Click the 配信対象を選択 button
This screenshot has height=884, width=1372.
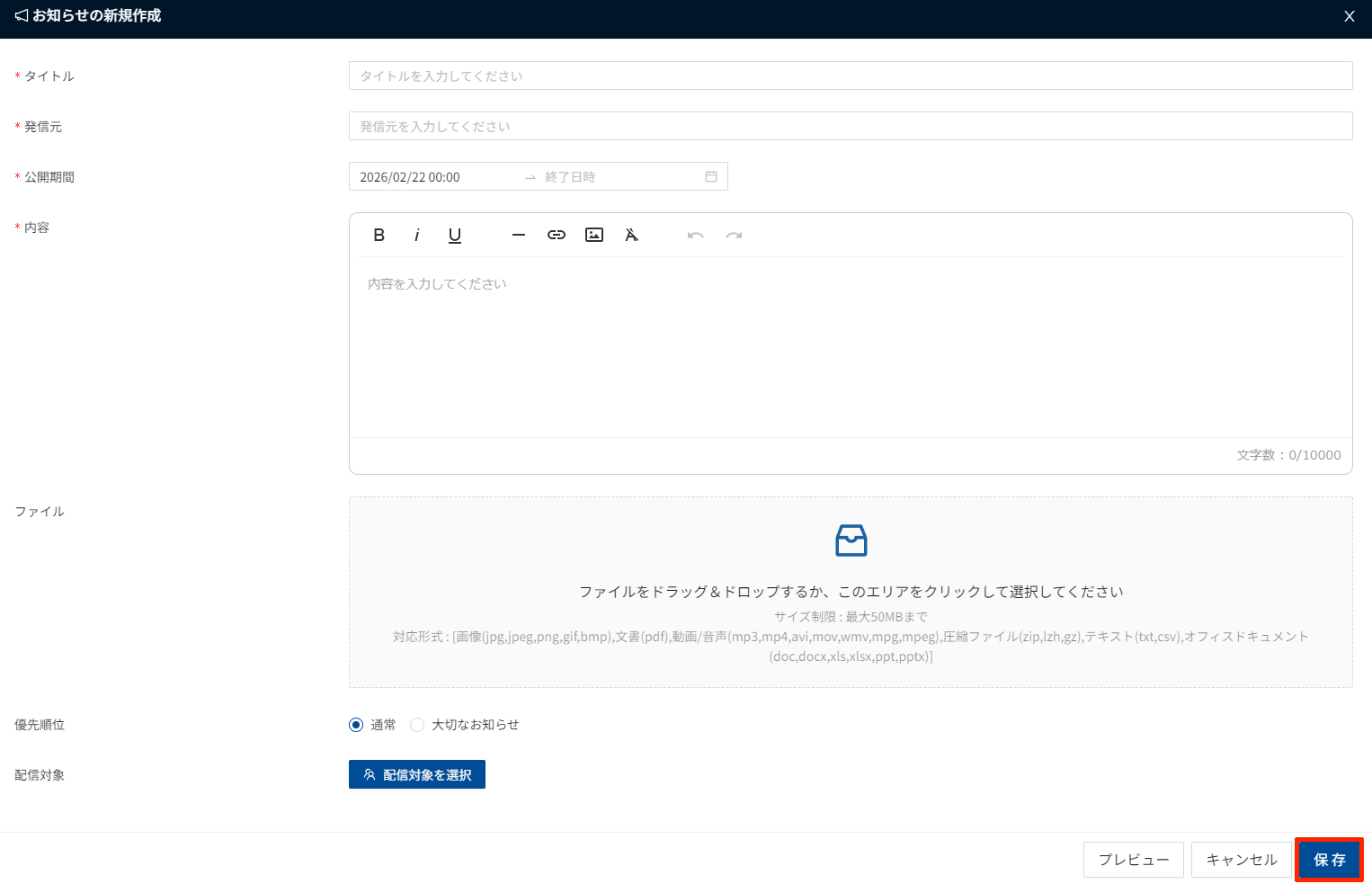[x=417, y=774]
